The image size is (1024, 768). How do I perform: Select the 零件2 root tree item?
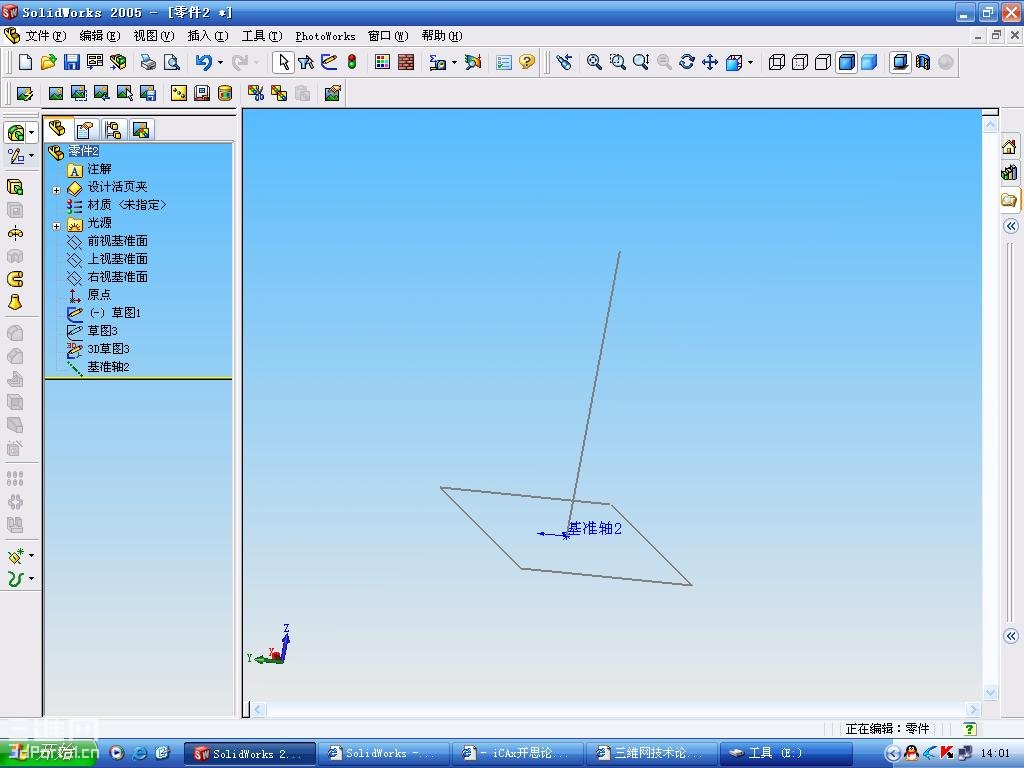coord(83,151)
